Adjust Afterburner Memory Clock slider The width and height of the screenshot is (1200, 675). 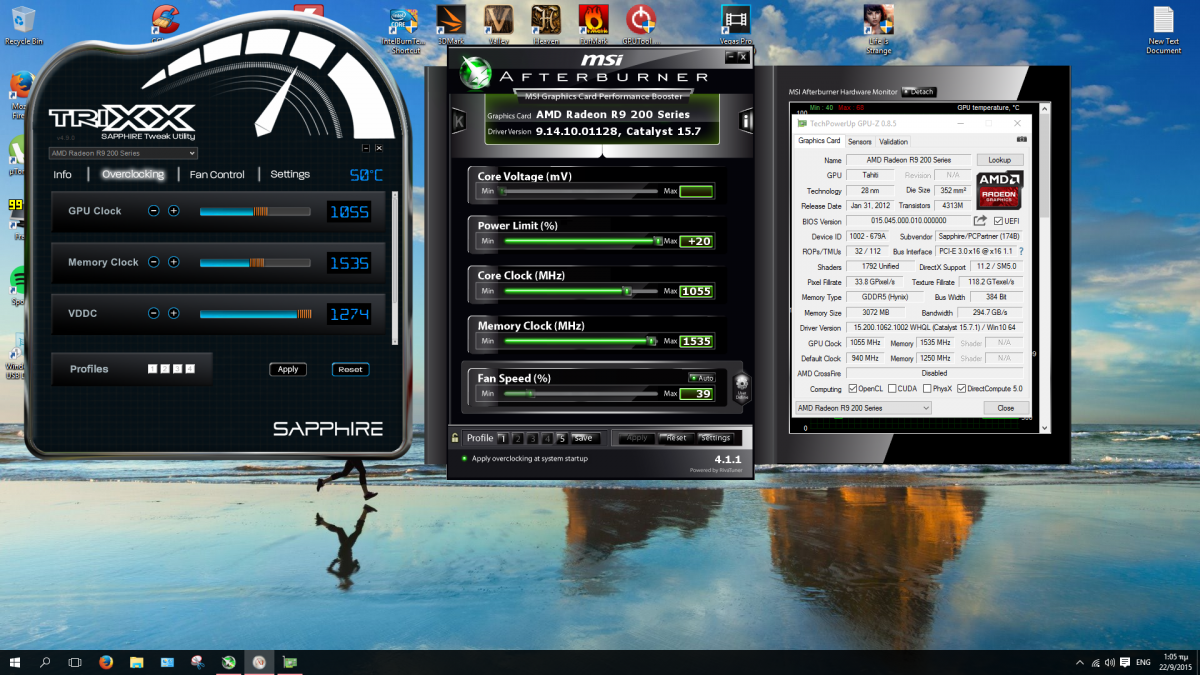[x=581, y=341]
